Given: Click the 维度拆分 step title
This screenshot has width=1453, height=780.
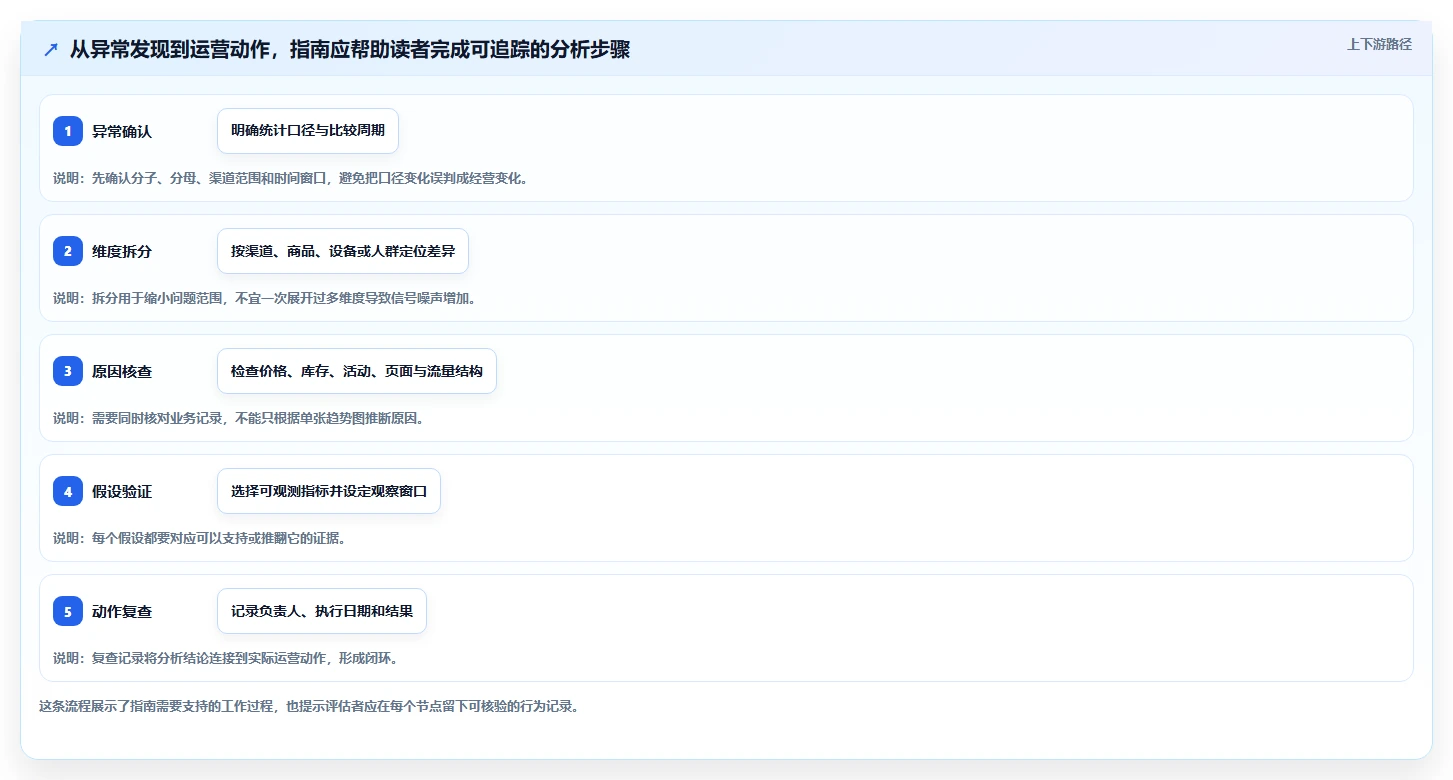Looking at the screenshot, I should [x=122, y=251].
